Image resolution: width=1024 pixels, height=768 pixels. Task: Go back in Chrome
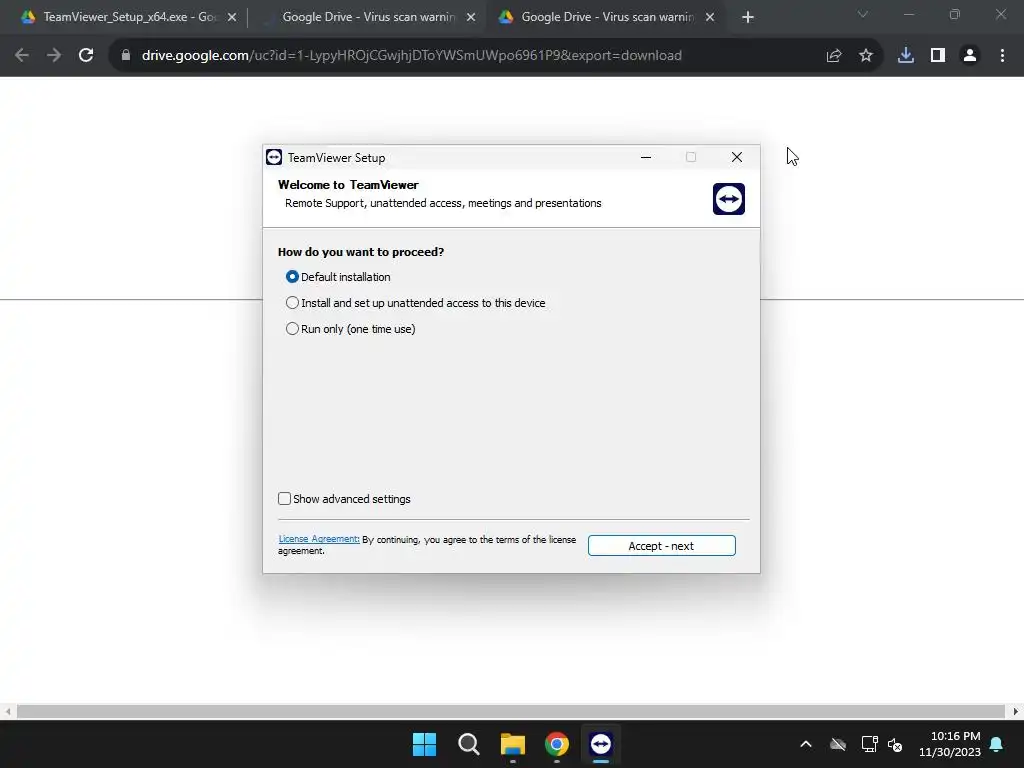pyautogui.click(x=22, y=56)
